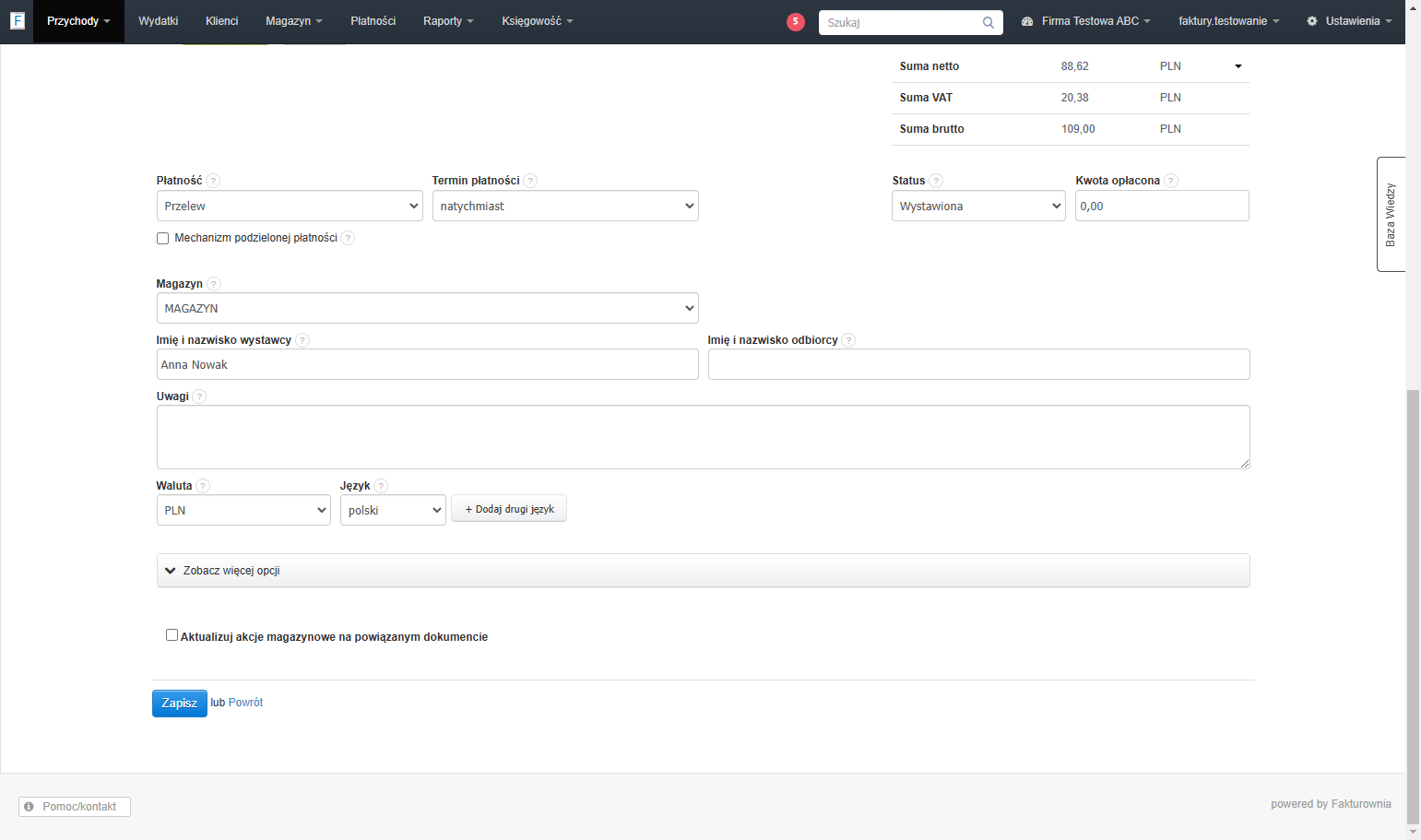
Task: Click help icon for Imię i nazwisko wystawcy
Action: [x=302, y=340]
